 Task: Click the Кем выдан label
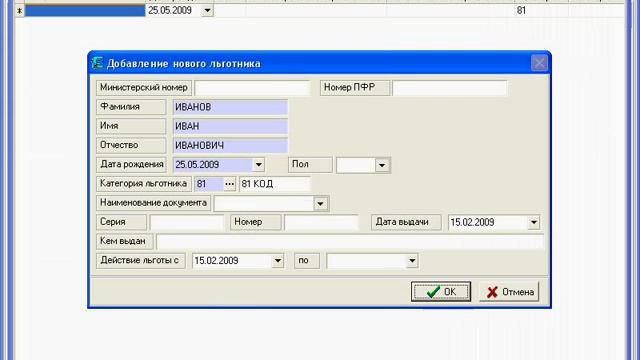[125, 242]
